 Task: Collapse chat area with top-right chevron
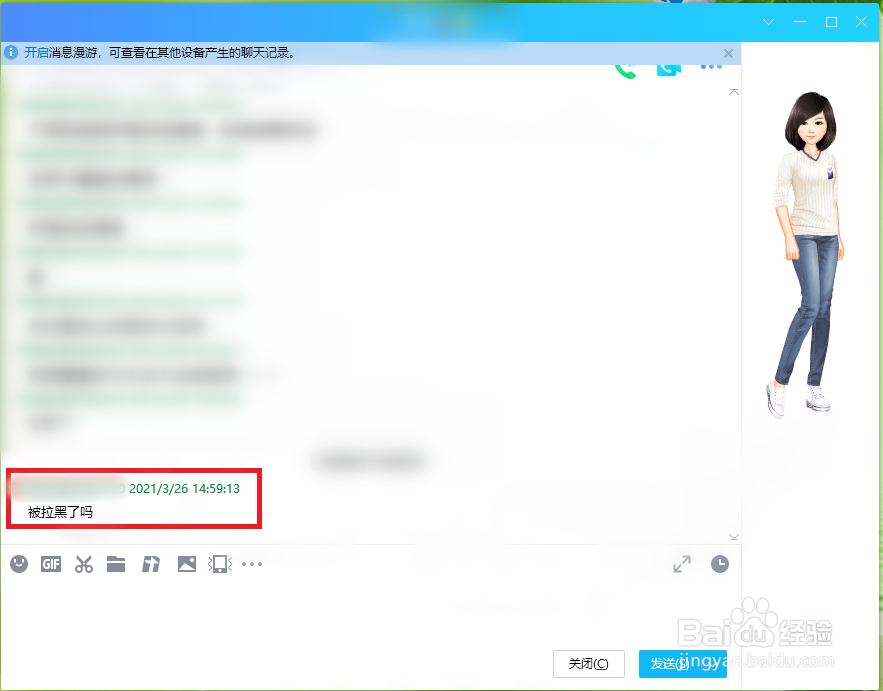point(733,90)
